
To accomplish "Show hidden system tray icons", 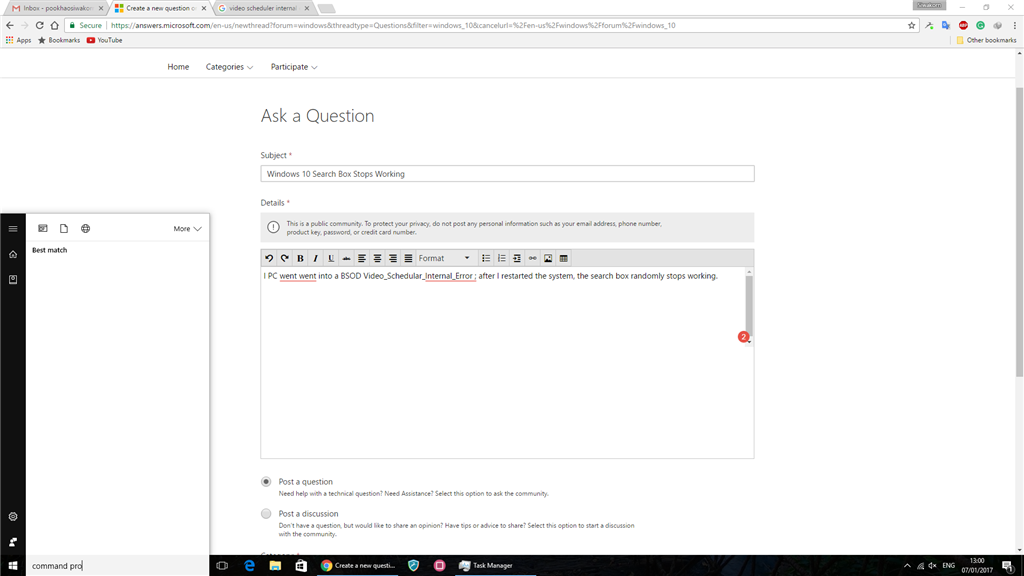I will (x=907, y=566).
